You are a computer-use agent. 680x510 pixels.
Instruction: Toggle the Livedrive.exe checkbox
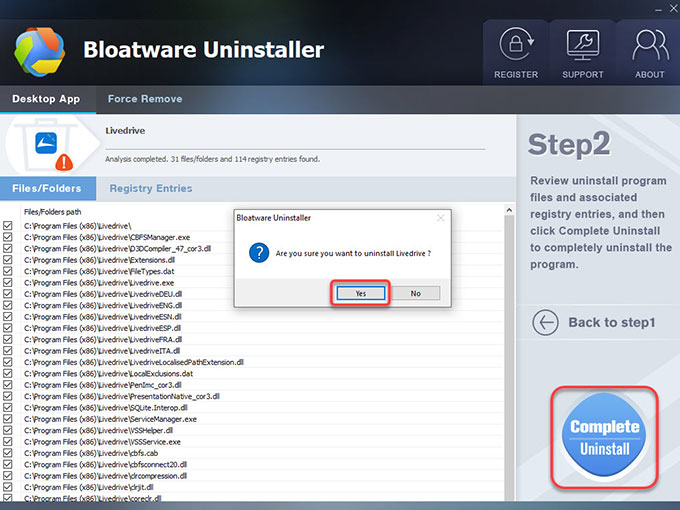pos(8,282)
